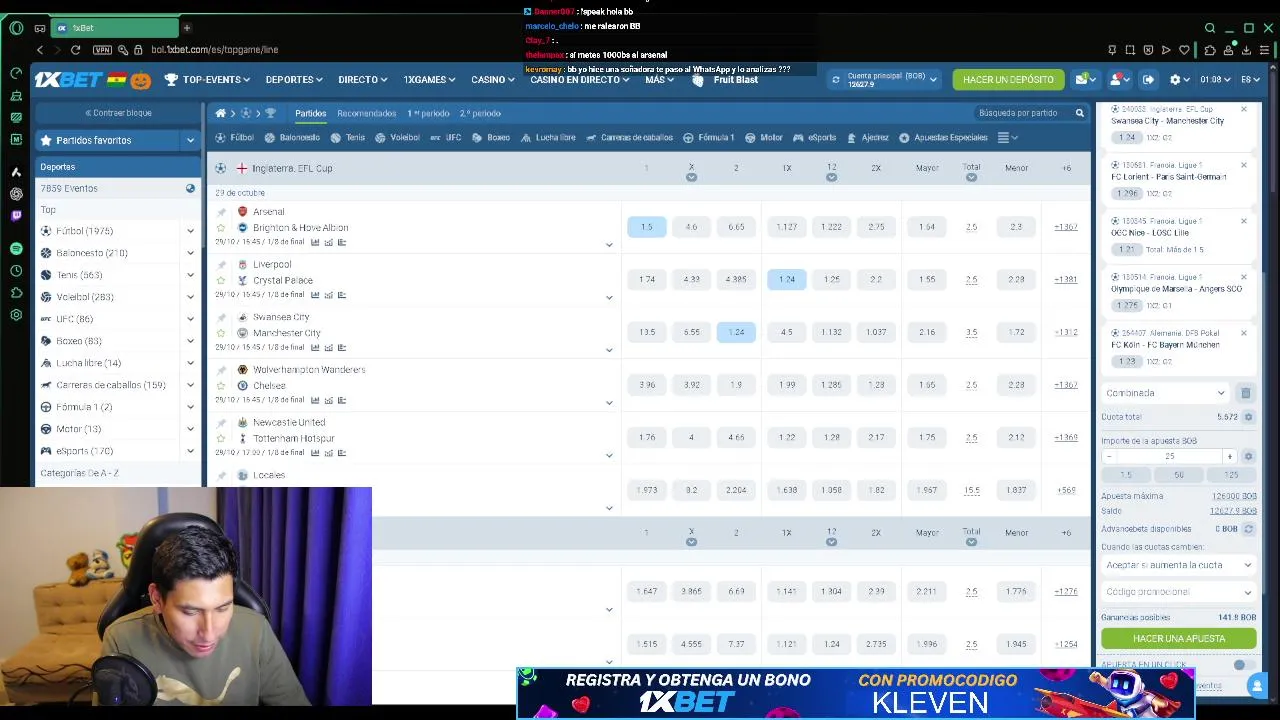Image resolution: width=1280 pixels, height=720 pixels.
Task: Select Arsenal win odds 1.5
Action: click(x=647, y=227)
